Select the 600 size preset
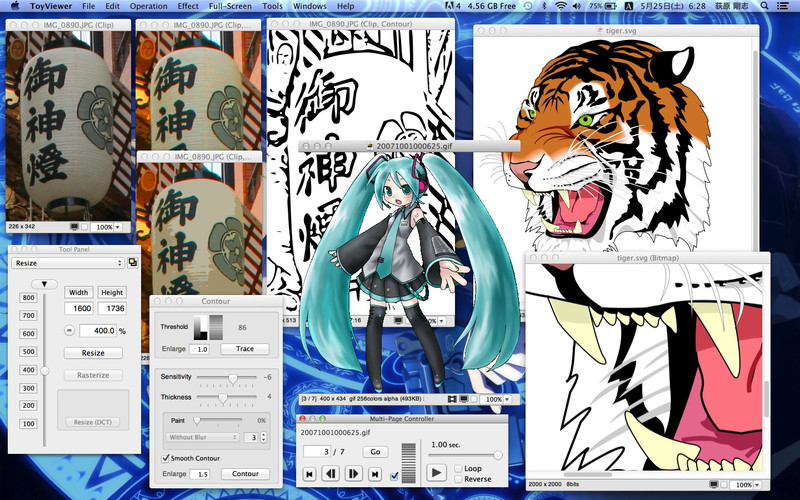The image size is (800, 500). click(x=29, y=334)
